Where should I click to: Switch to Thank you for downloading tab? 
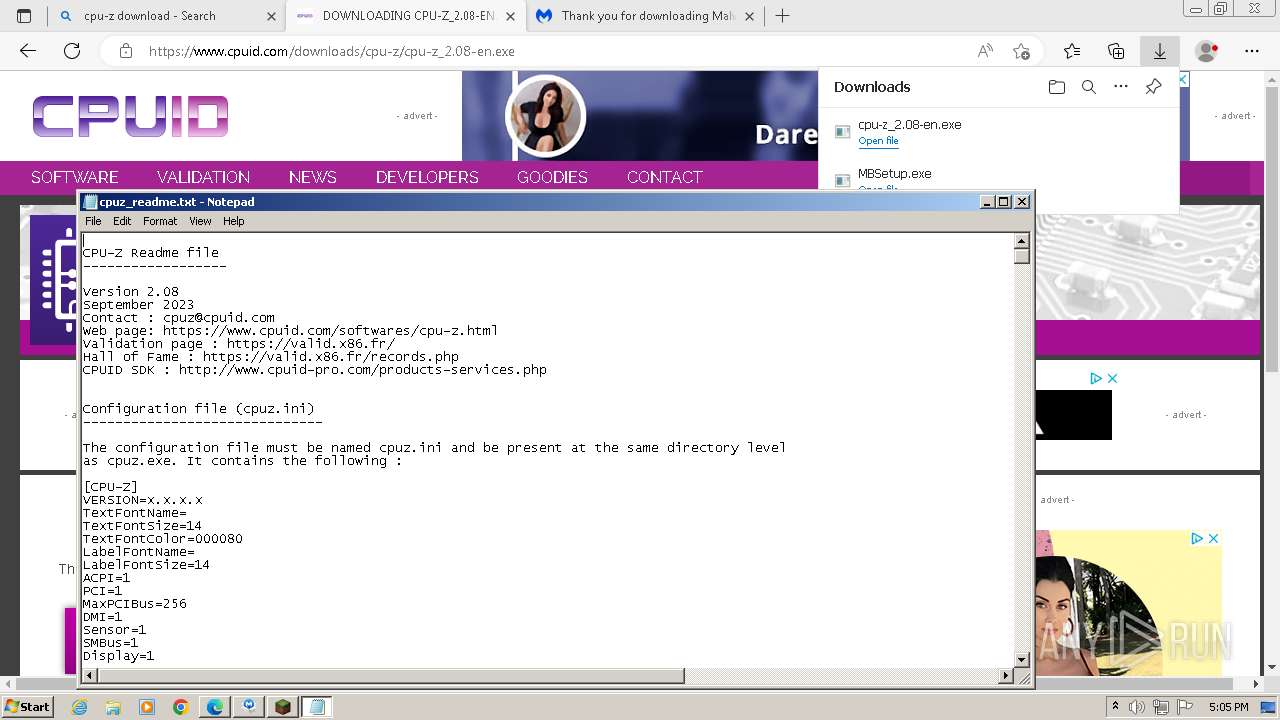click(x=646, y=16)
